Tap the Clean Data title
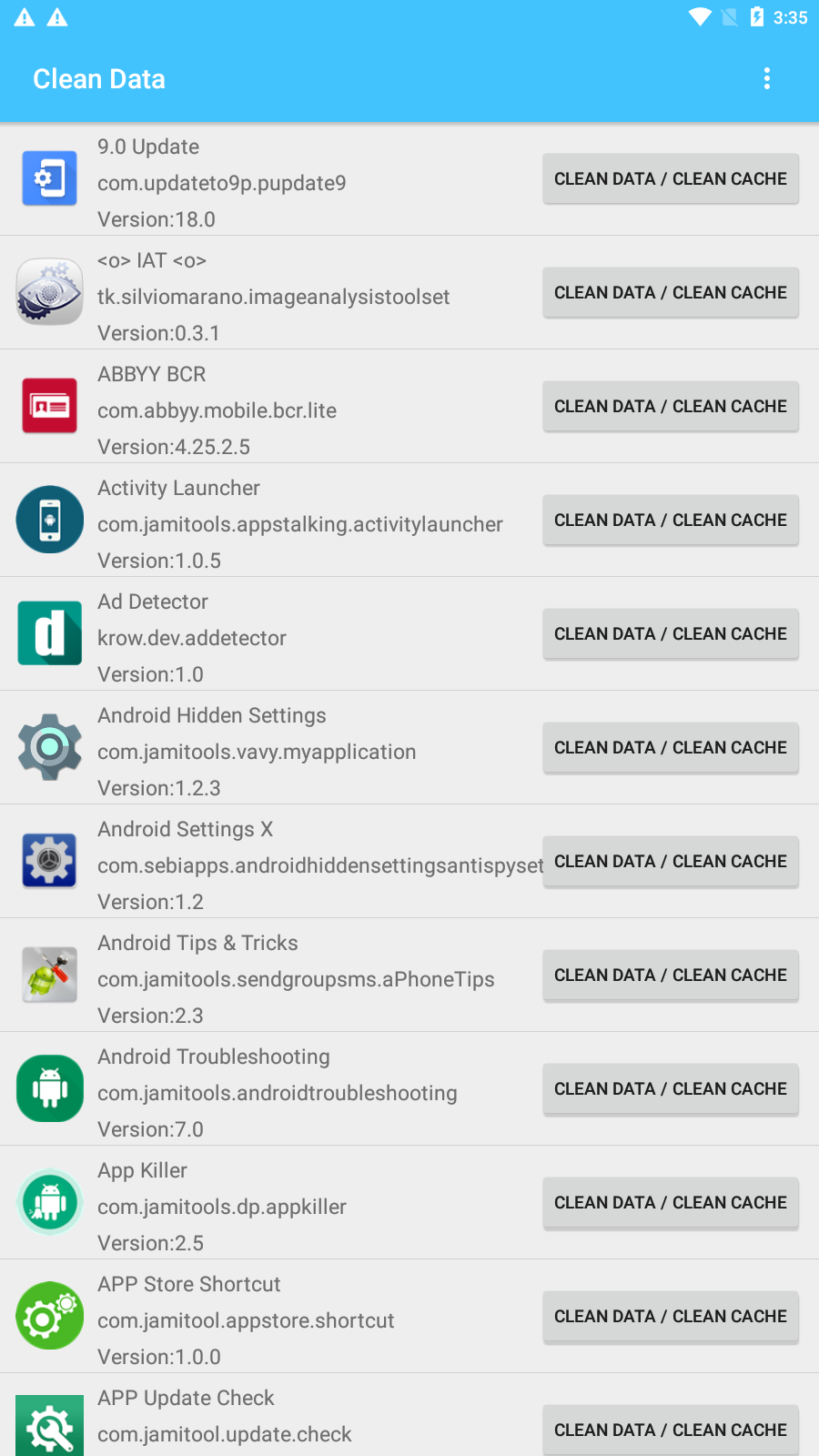 point(99,79)
